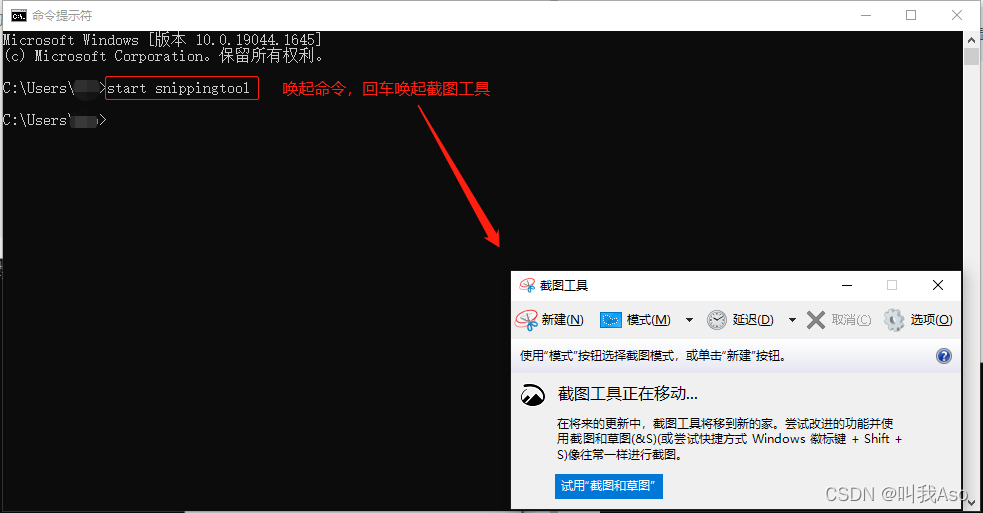Click the blue help question mark icon

tap(944, 356)
